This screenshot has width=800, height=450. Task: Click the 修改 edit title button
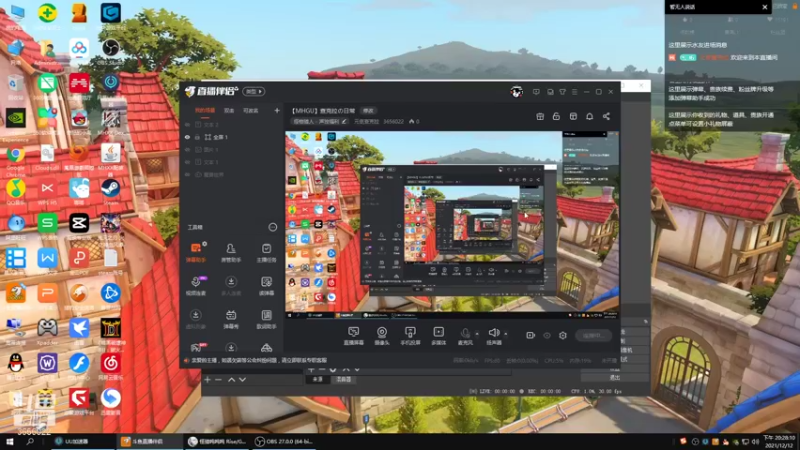pyautogui.click(x=368, y=111)
